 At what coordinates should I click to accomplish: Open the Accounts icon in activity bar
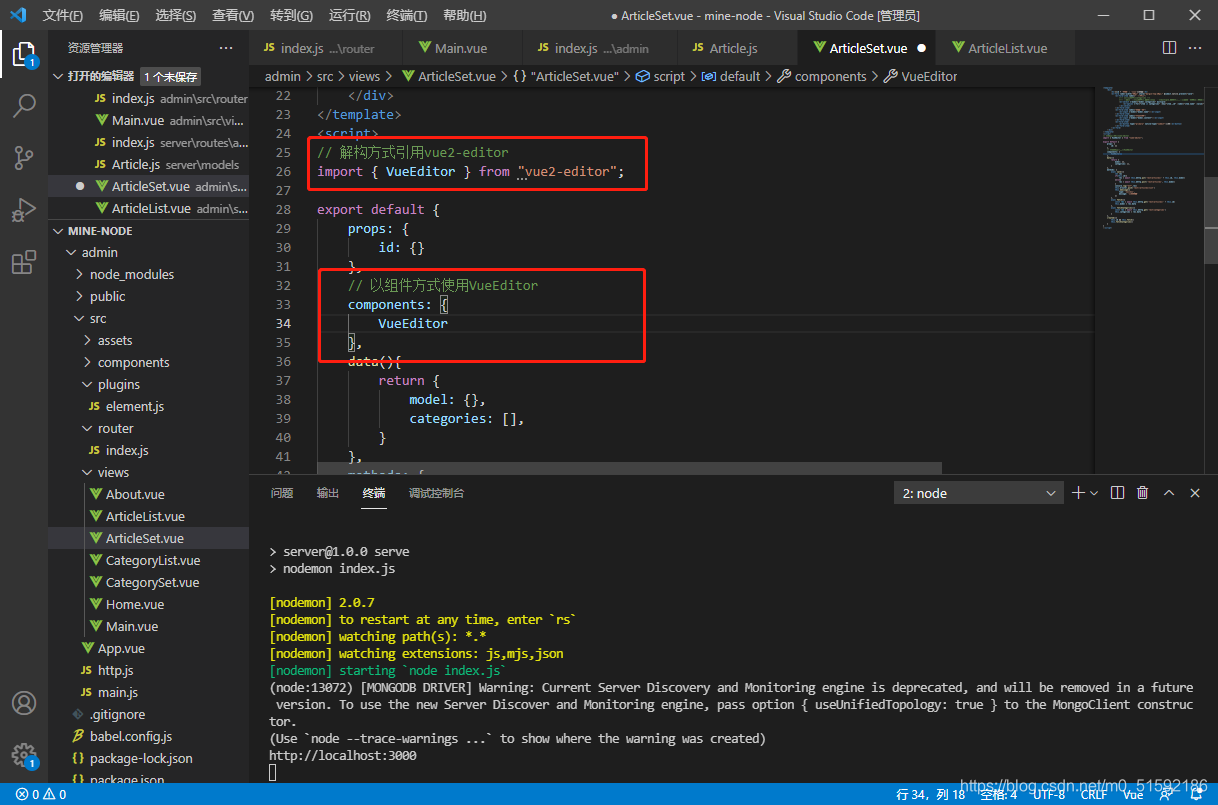tap(24, 703)
